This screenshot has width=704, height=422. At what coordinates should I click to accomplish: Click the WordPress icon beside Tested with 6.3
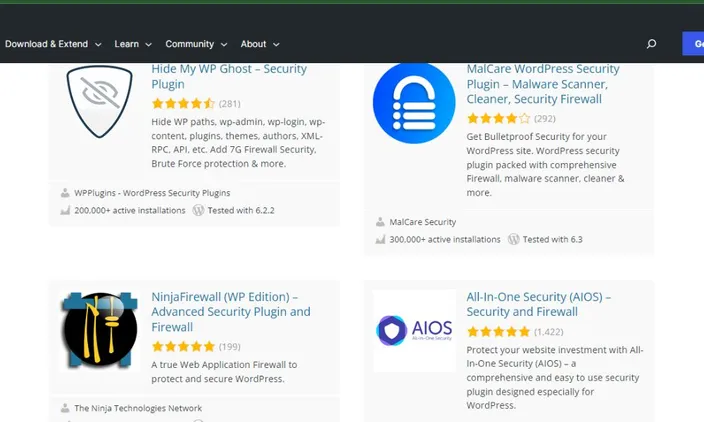tap(514, 239)
